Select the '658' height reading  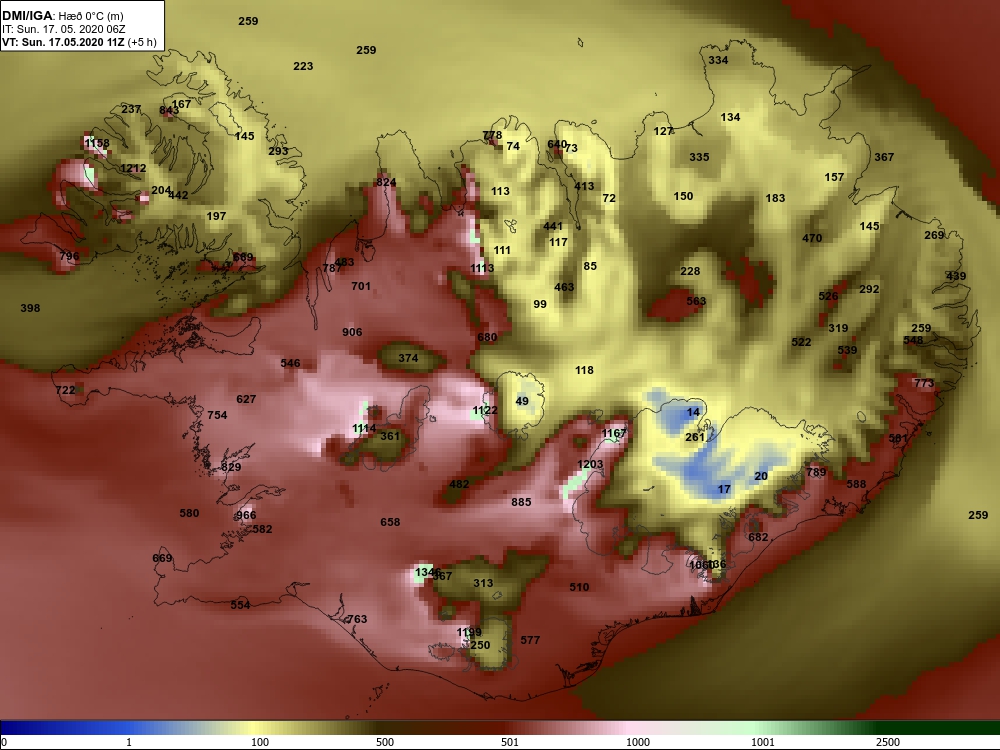(390, 522)
